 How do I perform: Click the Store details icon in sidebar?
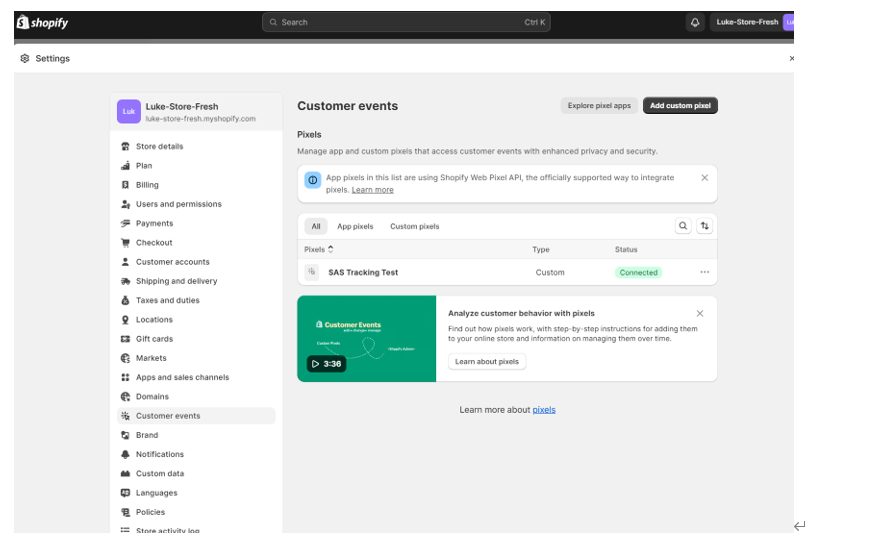click(x=126, y=147)
